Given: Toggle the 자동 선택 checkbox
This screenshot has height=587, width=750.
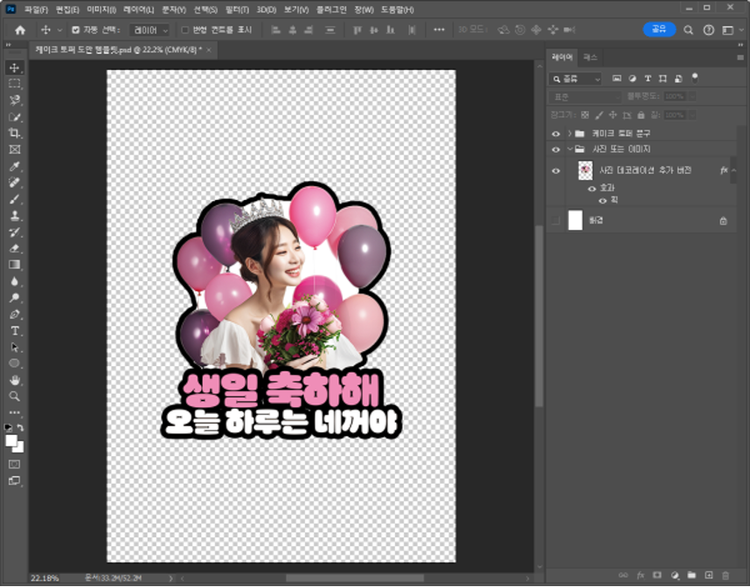Looking at the screenshot, I should click(x=76, y=30).
